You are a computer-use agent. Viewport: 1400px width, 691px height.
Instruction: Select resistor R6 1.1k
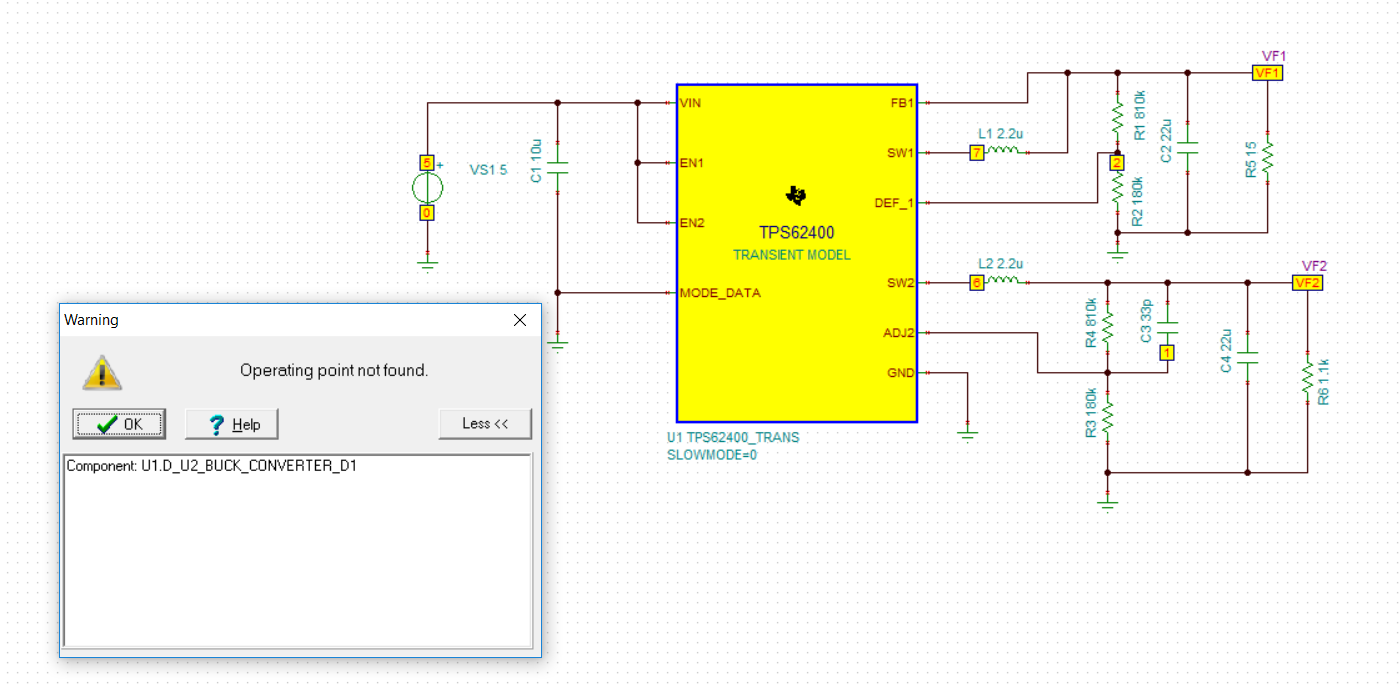click(x=1307, y=378)
